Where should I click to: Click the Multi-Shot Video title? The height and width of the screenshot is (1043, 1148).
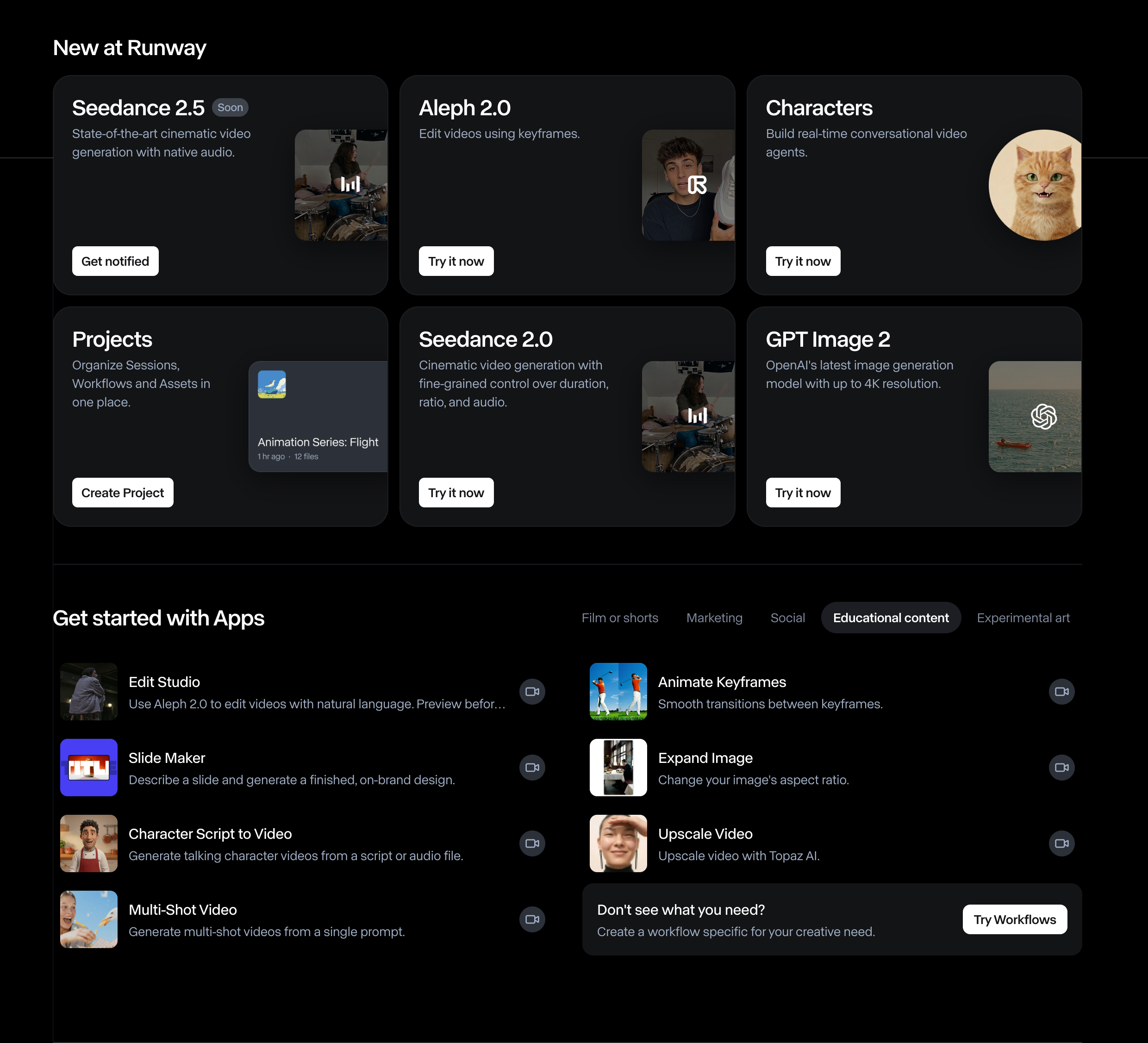click(183, 910)
